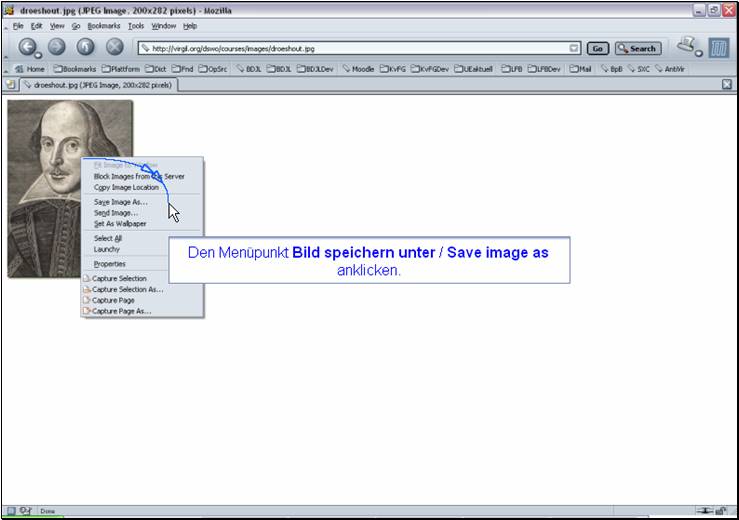Click the Forward navigation arrow

click(x=56, y=47)
